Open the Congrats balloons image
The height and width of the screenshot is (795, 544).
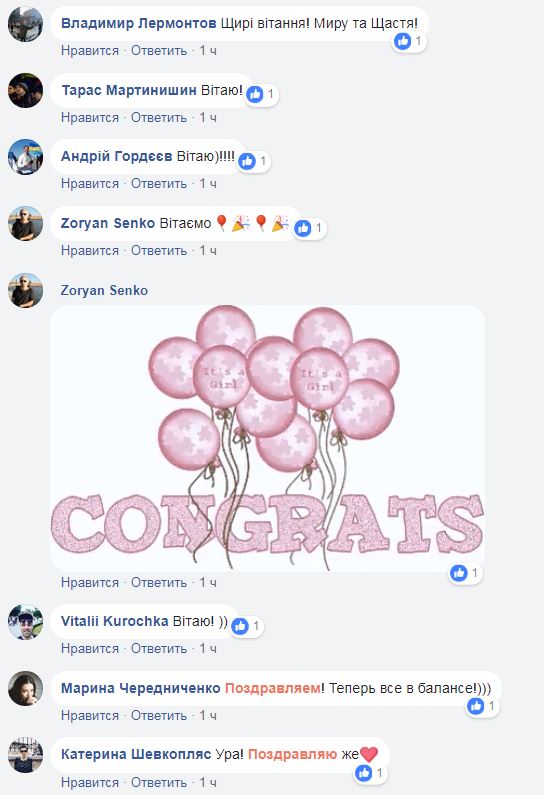tap(268, 438)
